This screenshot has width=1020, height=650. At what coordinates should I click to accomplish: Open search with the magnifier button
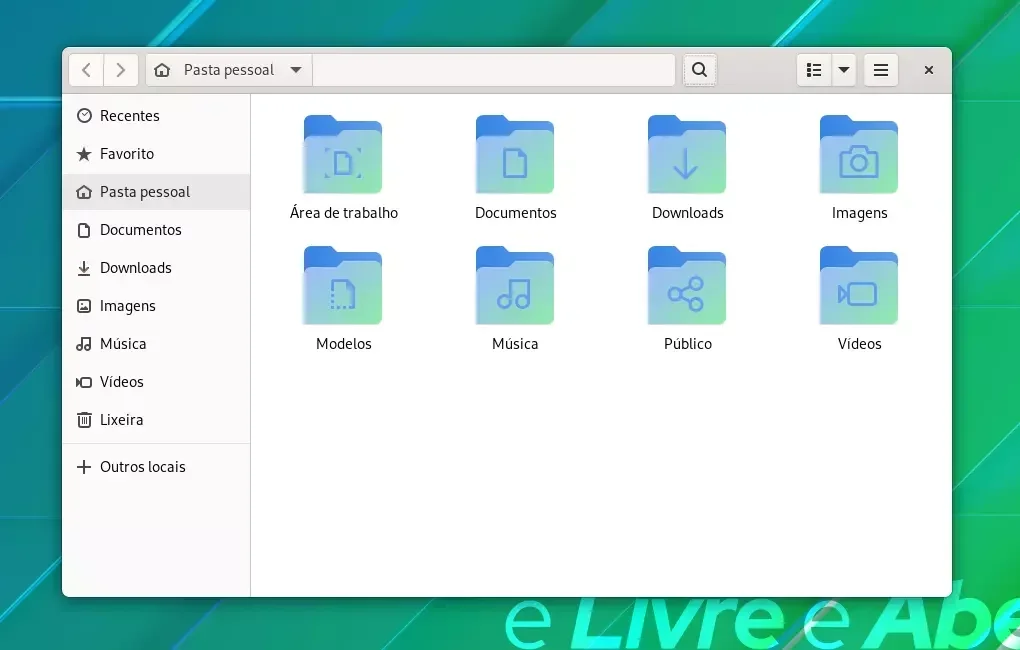(x=699, y=70)
